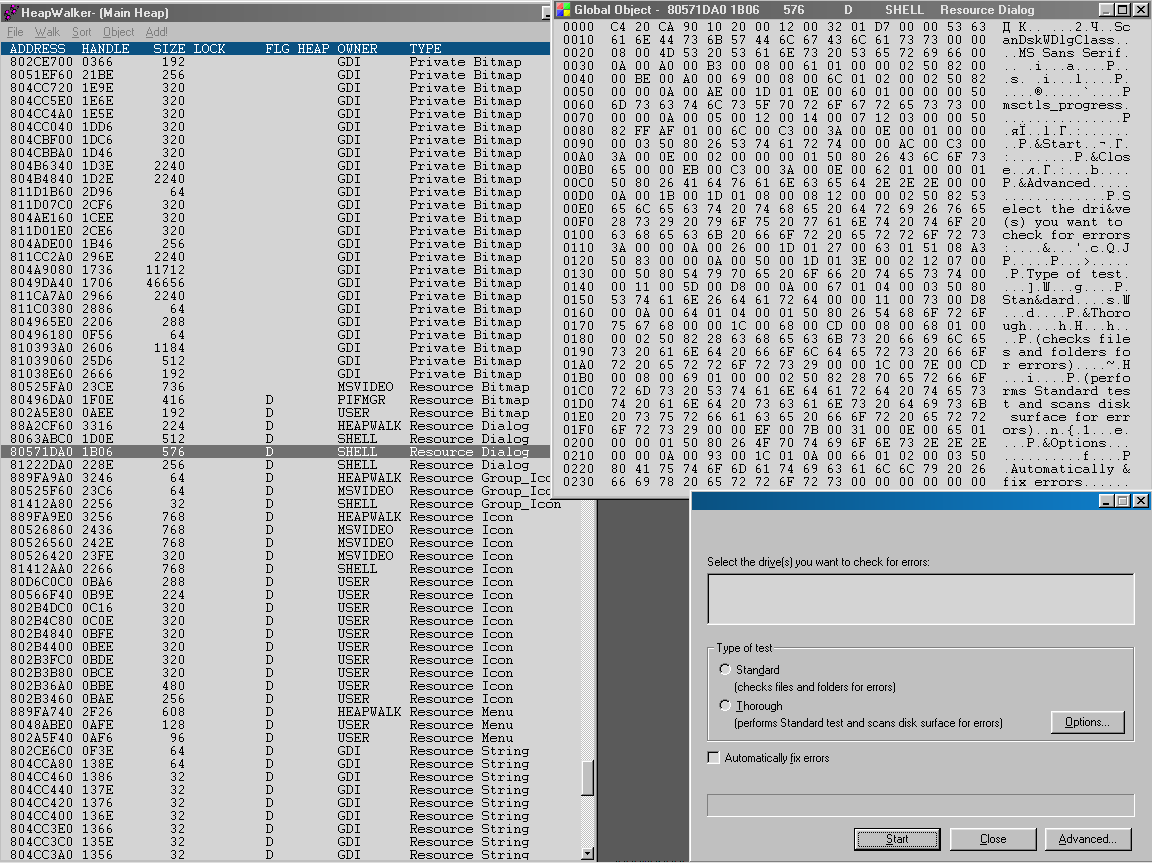Open the Sort menu
This screenshot has height=864, width=1152.
[81, 32]
